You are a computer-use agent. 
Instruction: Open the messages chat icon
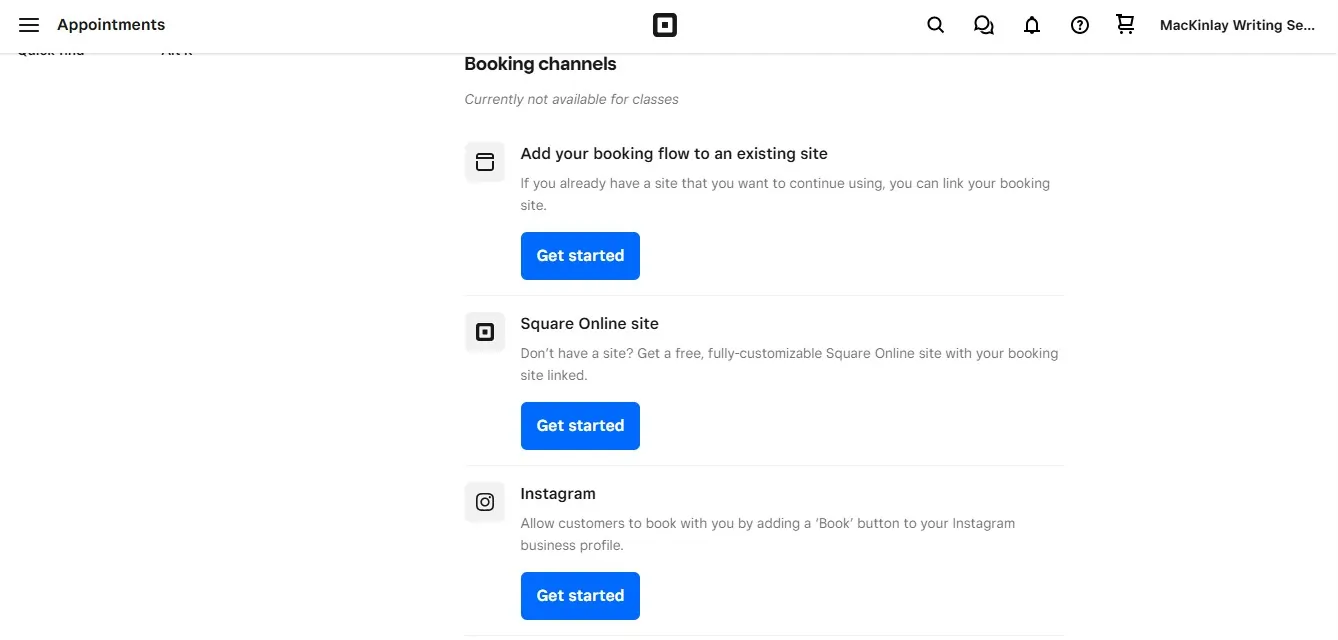pos(984,25)
